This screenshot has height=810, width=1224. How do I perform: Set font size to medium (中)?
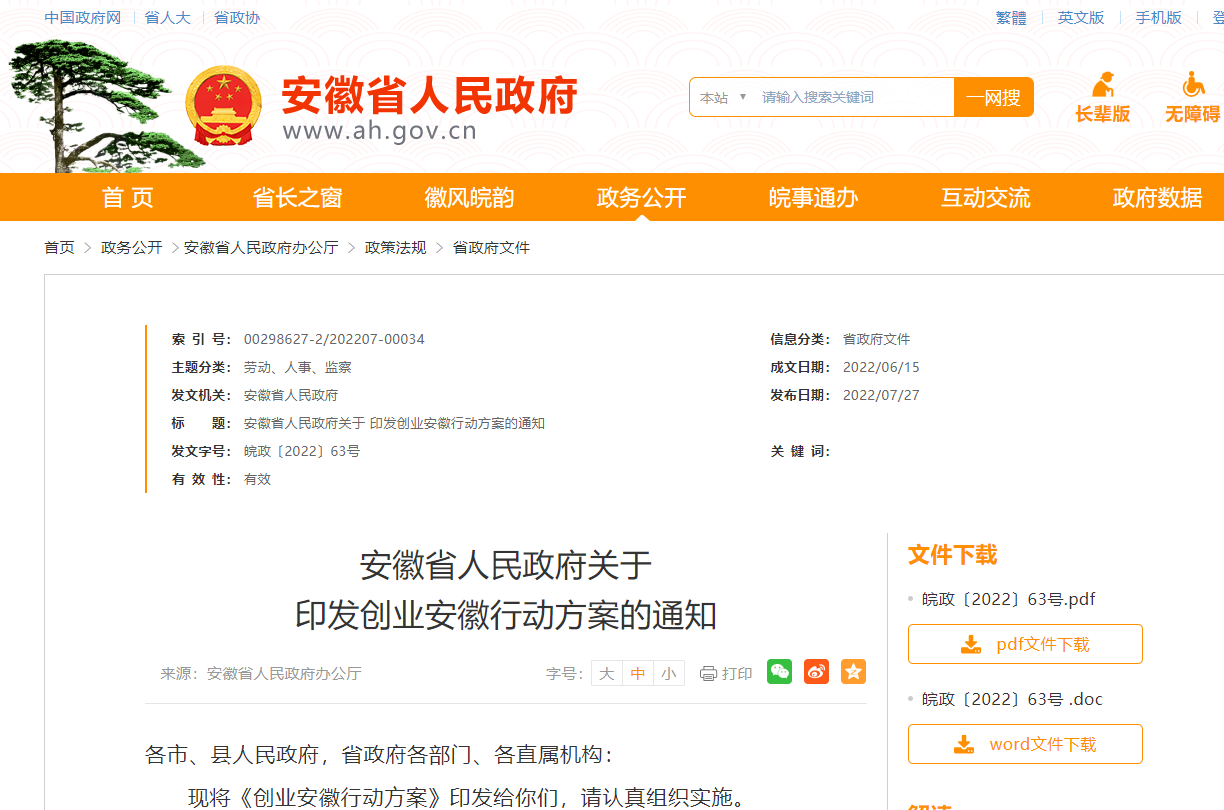[x=638, y=674]
